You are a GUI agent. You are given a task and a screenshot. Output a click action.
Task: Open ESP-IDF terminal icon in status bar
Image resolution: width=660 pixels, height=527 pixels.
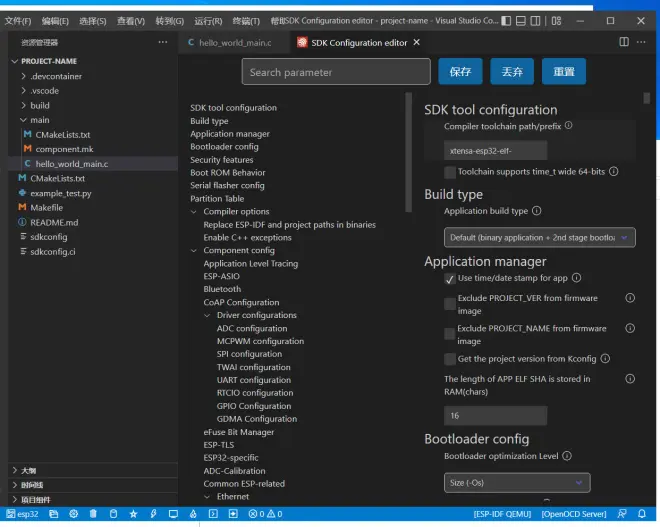click(x=213, y=514)
